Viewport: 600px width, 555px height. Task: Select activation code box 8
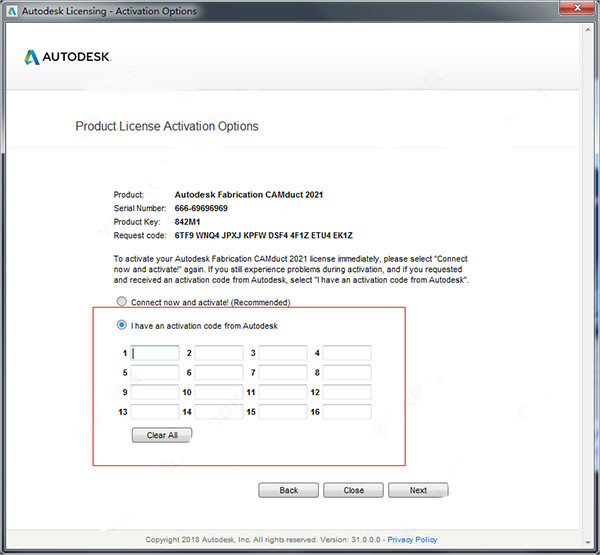click(347, 373)
